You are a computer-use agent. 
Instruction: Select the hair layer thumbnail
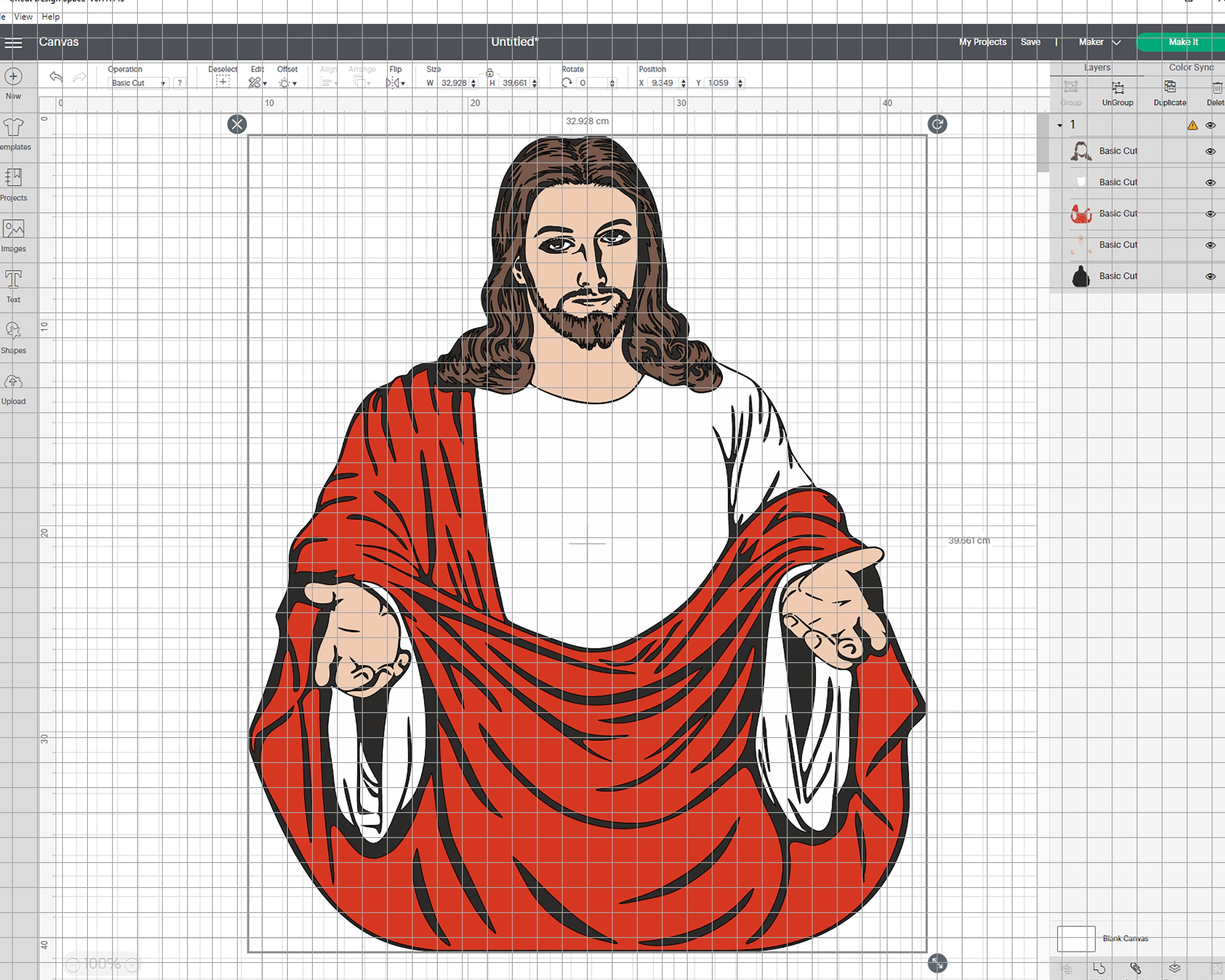tap(1081, 151)
